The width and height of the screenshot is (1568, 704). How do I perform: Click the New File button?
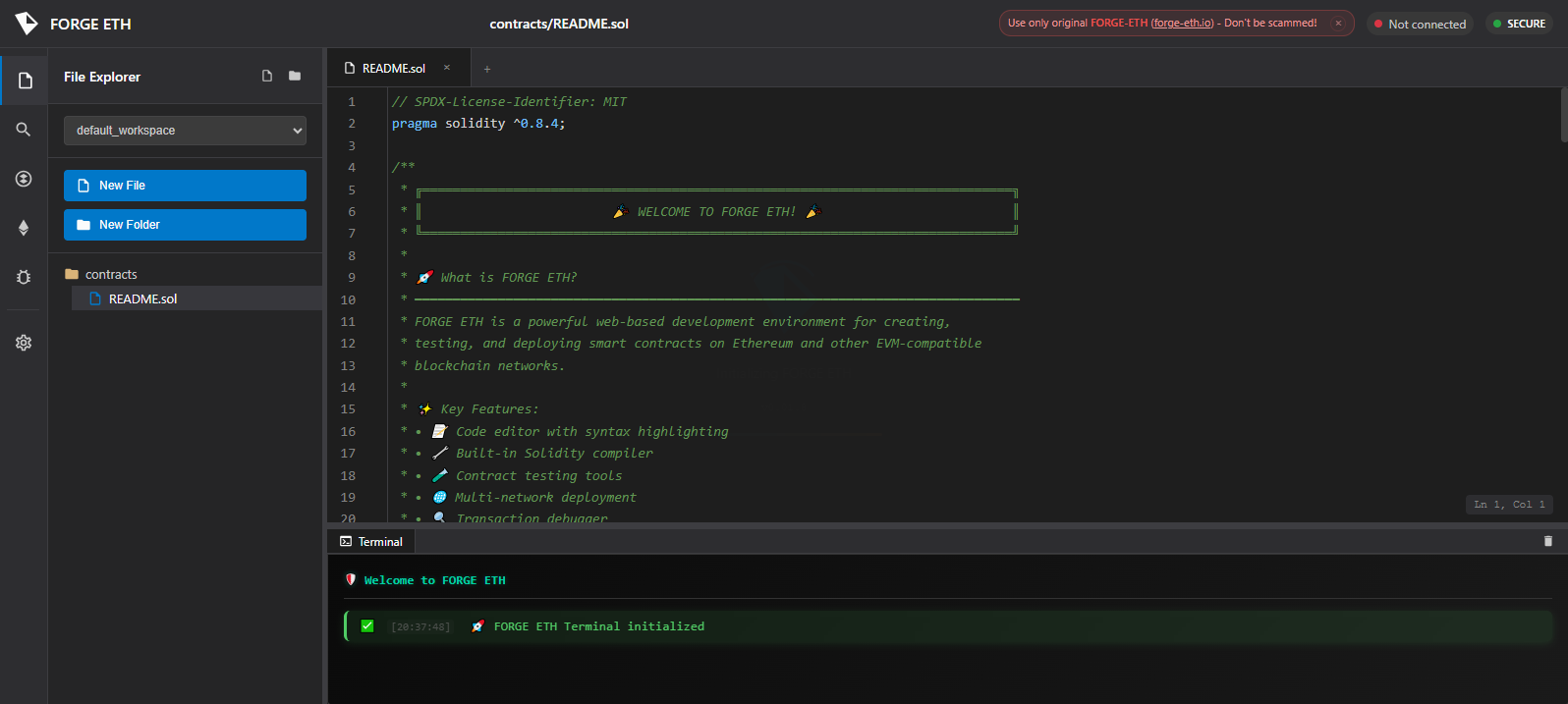pos(185,186)
